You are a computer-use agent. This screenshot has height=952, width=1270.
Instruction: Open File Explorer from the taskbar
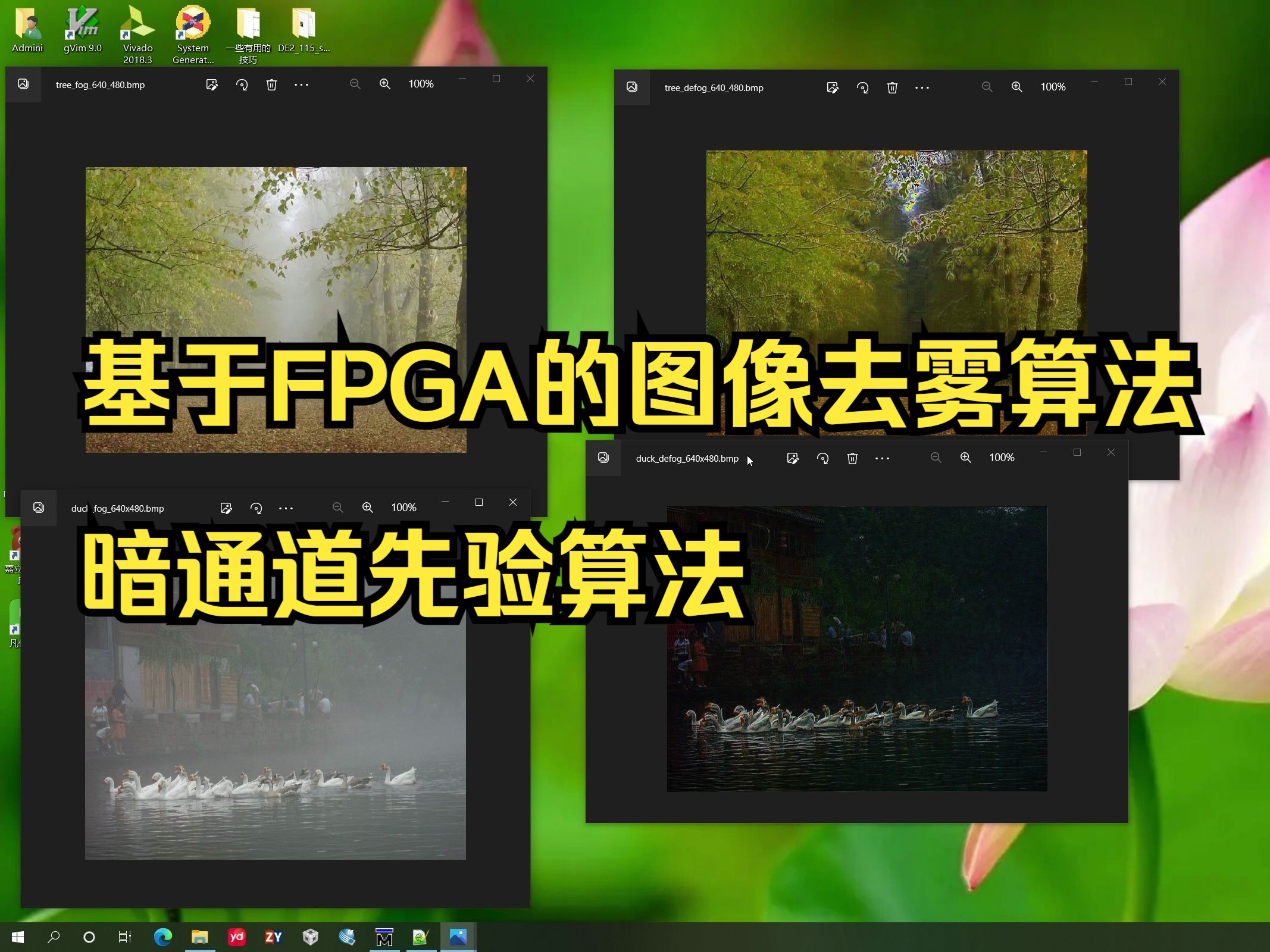(200, 937)
